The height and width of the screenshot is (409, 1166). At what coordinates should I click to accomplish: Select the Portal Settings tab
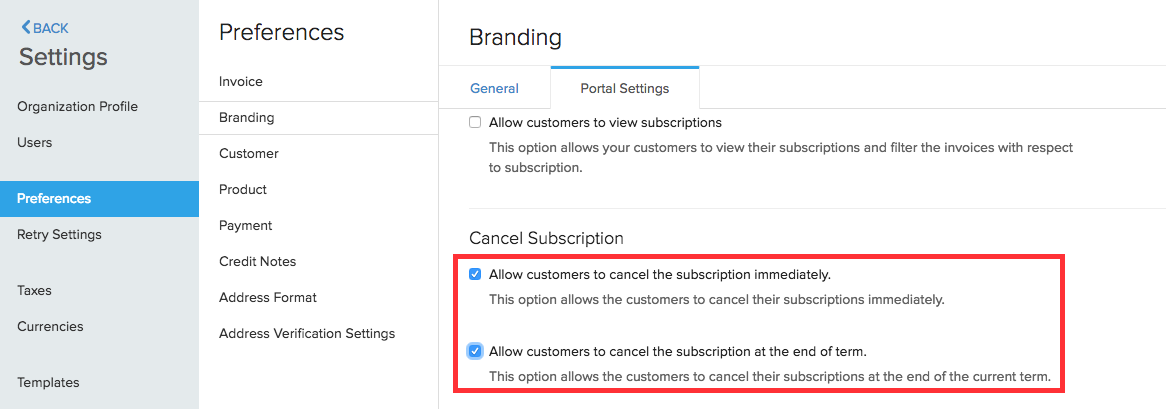(x=624, y=88)
